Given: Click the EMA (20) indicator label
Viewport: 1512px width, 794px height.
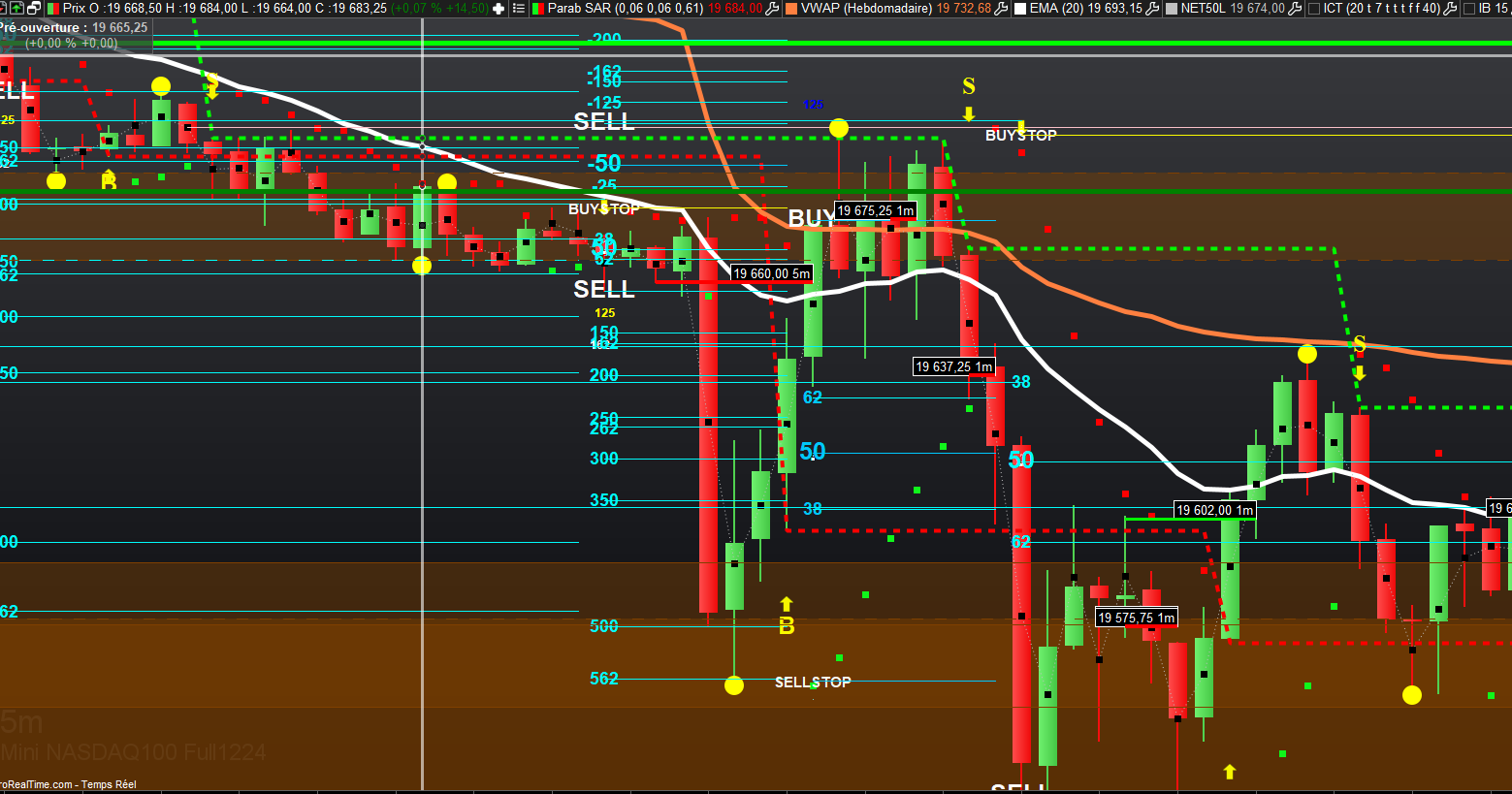Looking at the screenshot, I should pos(1057,8).
